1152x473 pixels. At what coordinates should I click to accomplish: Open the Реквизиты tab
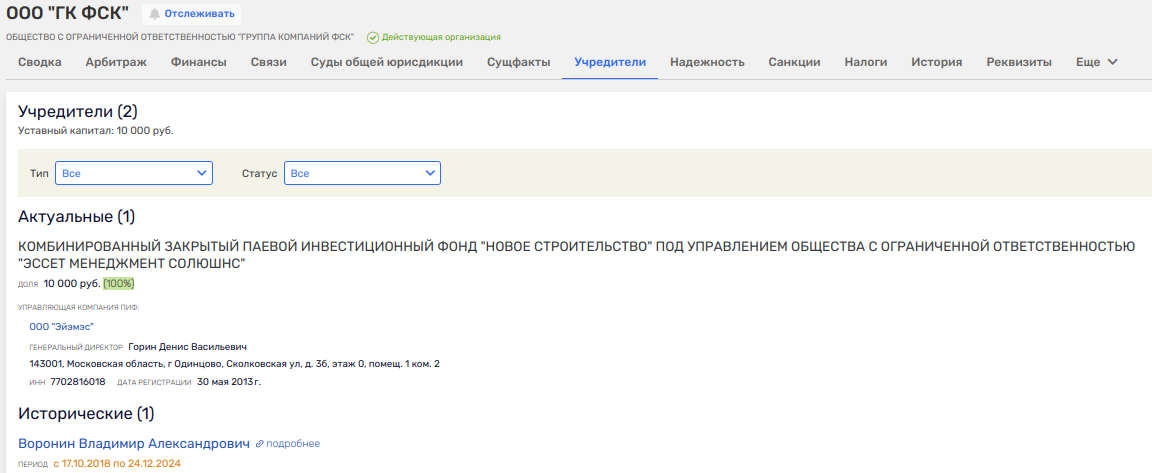(1019, 62)
